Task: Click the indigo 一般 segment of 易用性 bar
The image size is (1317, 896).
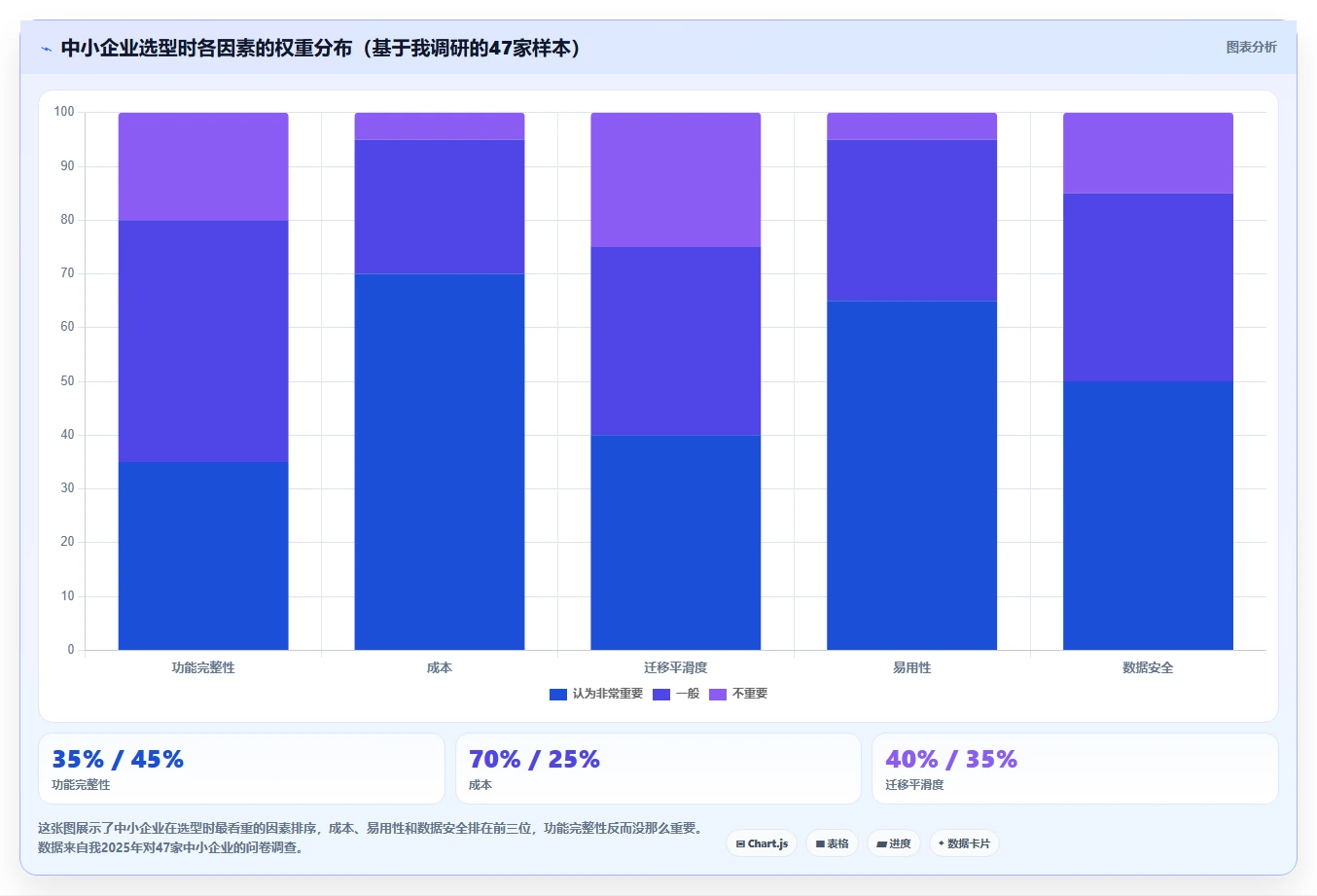Action: [911, 221]
